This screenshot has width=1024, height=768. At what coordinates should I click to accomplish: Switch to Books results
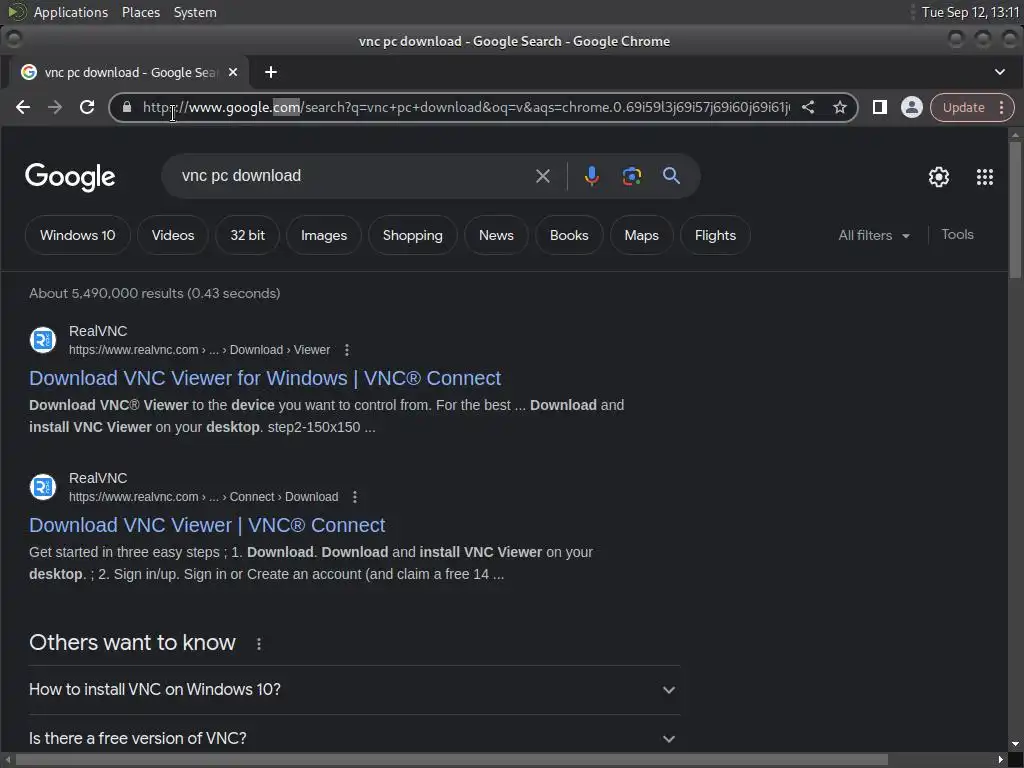569,235
